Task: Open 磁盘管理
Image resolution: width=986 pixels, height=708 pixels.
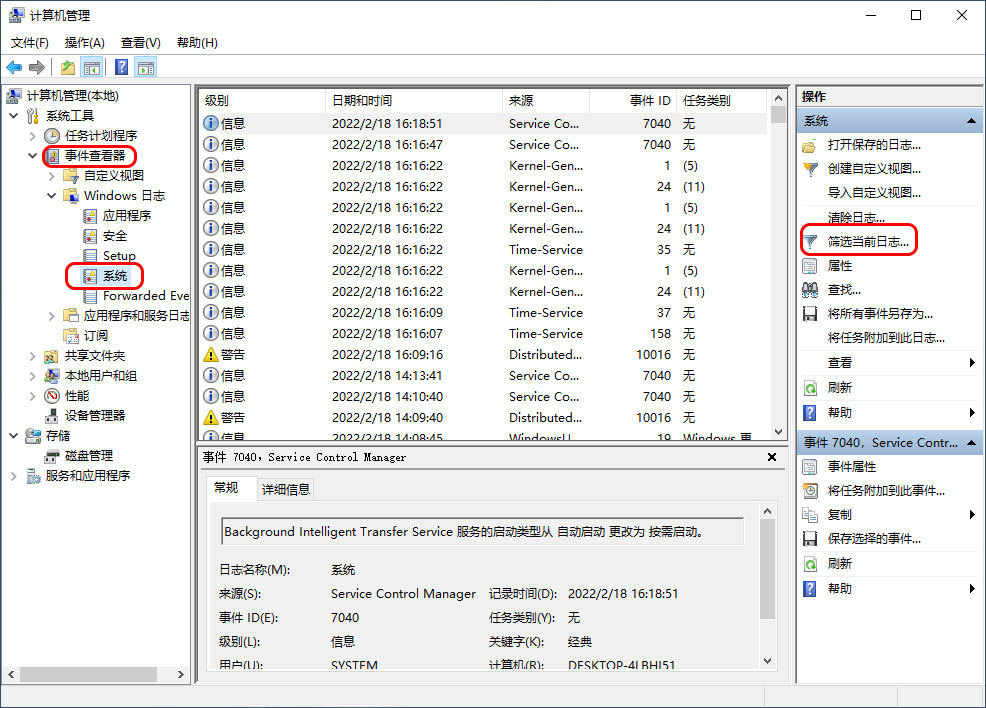Action: tap(89, 456)
